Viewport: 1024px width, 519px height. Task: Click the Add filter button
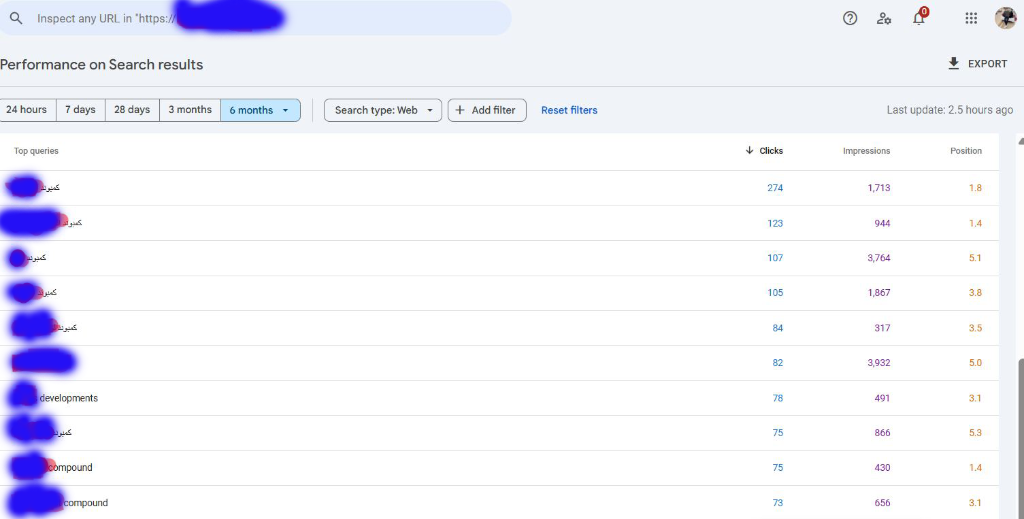tap(487, 110)
